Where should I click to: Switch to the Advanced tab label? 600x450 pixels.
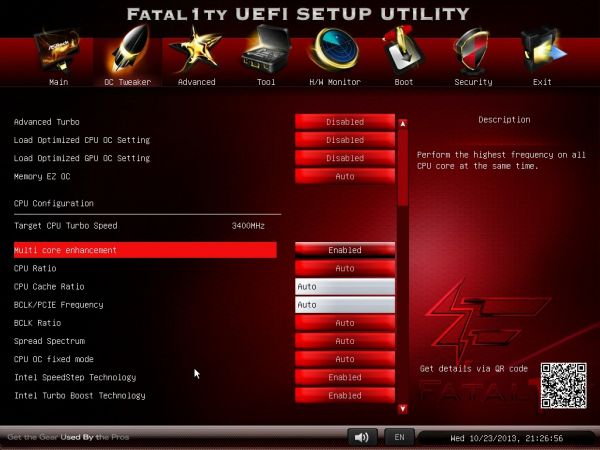click(197, 82)
